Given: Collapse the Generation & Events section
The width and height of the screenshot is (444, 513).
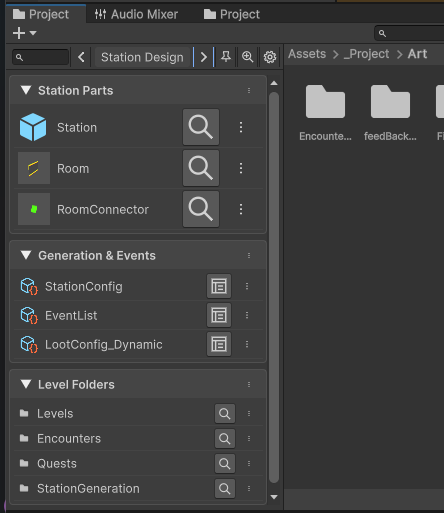Looking at the screenshot, I should [x=26, y=255].
